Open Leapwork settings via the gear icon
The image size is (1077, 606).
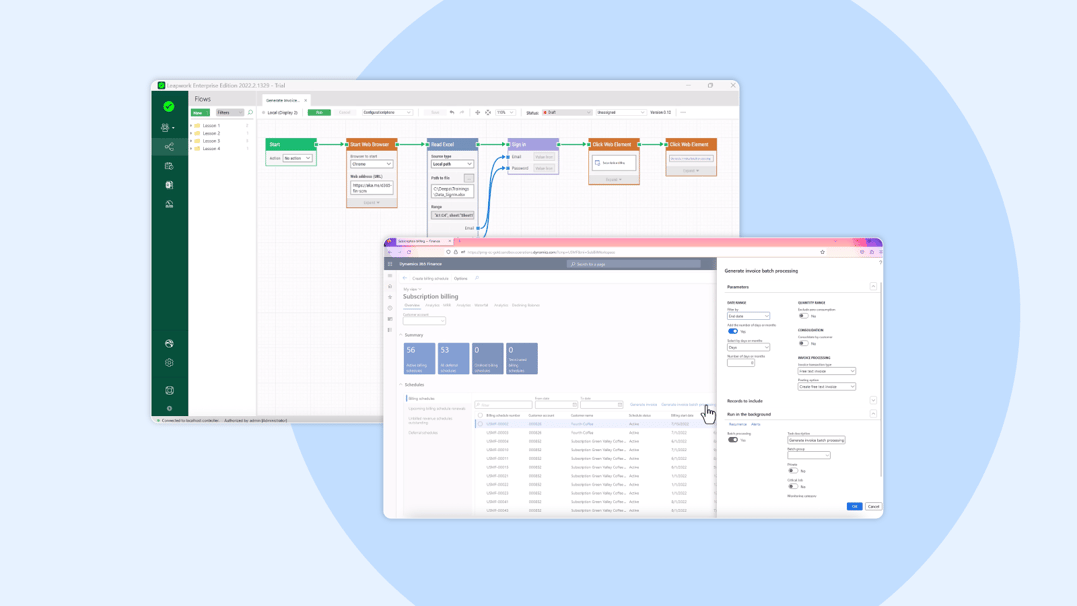(168, 361)
